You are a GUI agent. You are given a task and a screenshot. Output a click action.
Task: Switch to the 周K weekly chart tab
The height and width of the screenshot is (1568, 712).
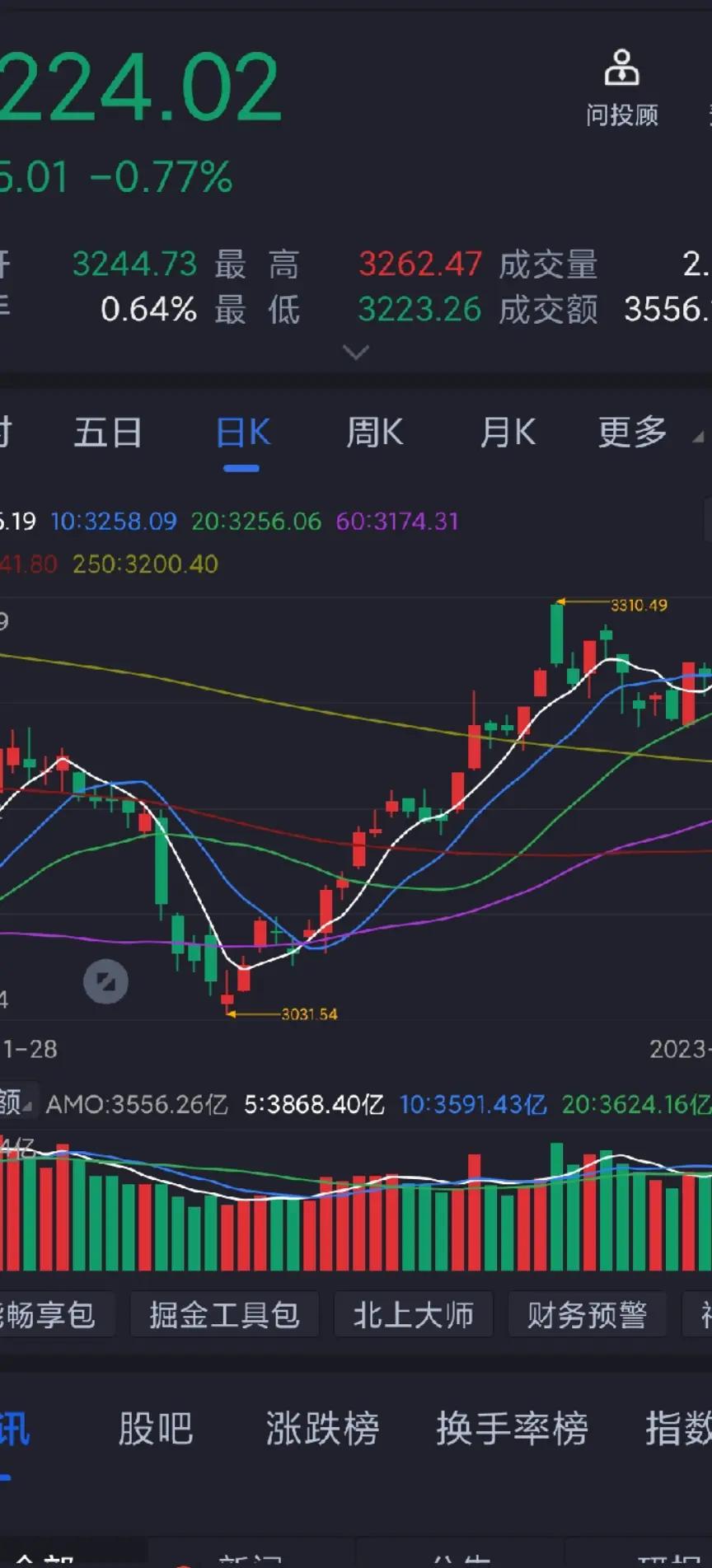click(x=374, y=432)
